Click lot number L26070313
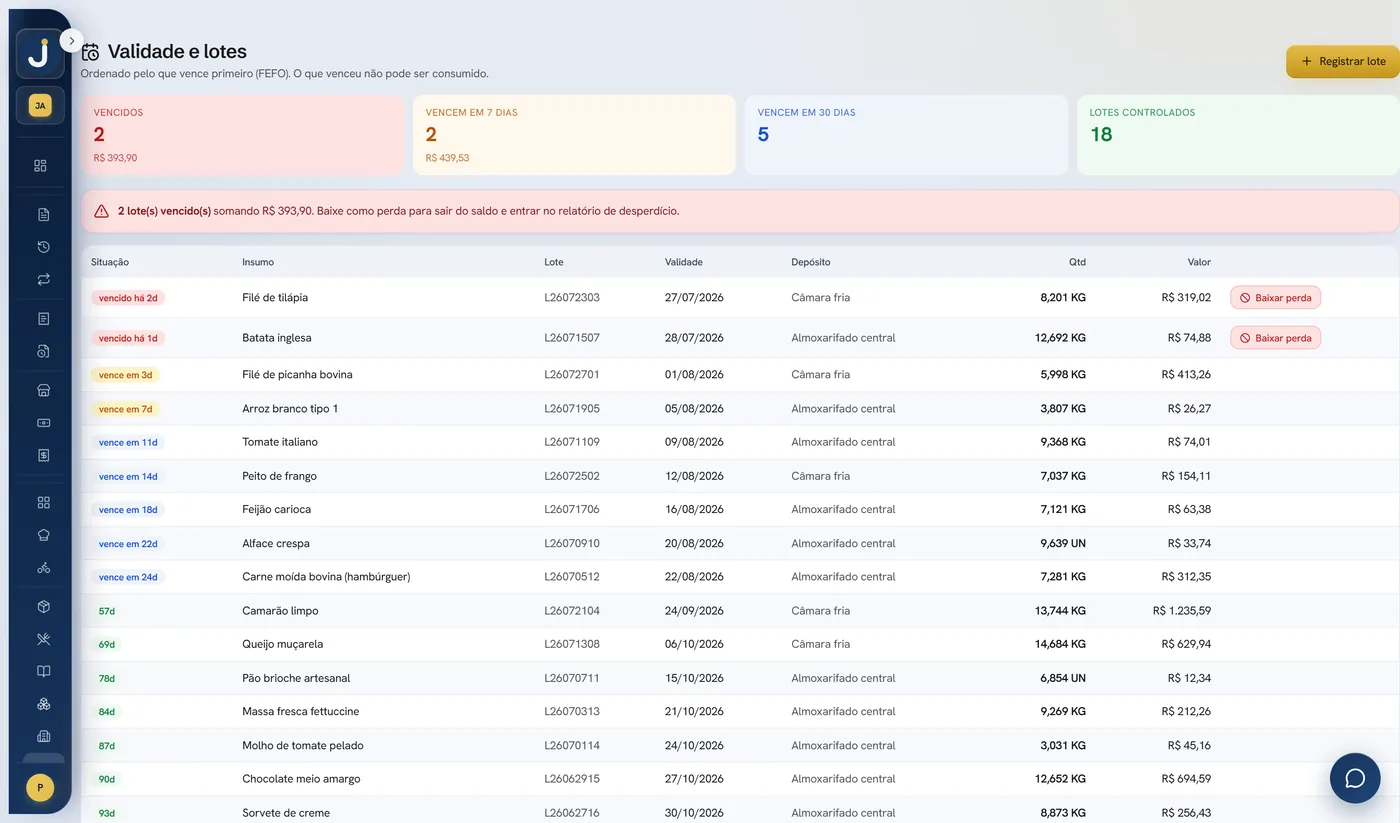The height and width of the screenshot is (823, 1400). (x=572, y=712)
